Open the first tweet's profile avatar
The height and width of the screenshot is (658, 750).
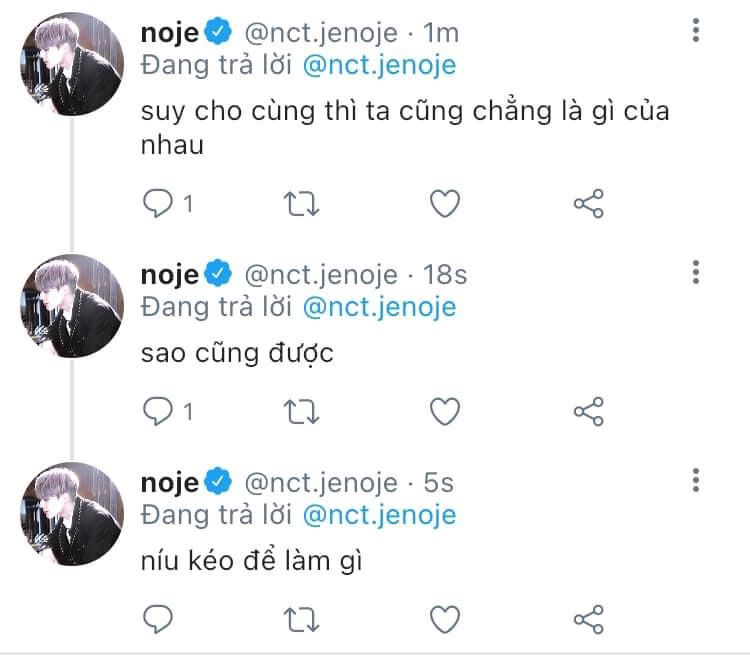(x=72, y=66)
